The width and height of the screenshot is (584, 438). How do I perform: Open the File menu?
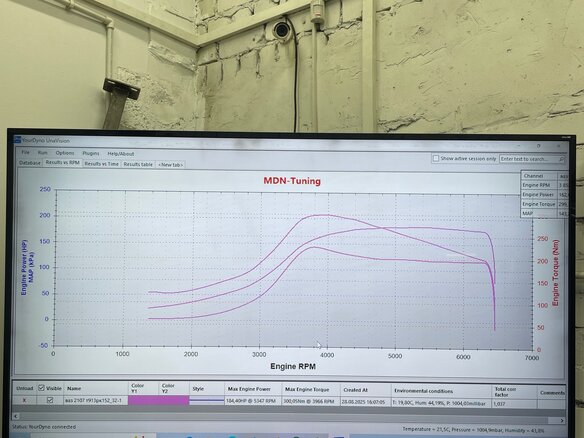[25, 152]
